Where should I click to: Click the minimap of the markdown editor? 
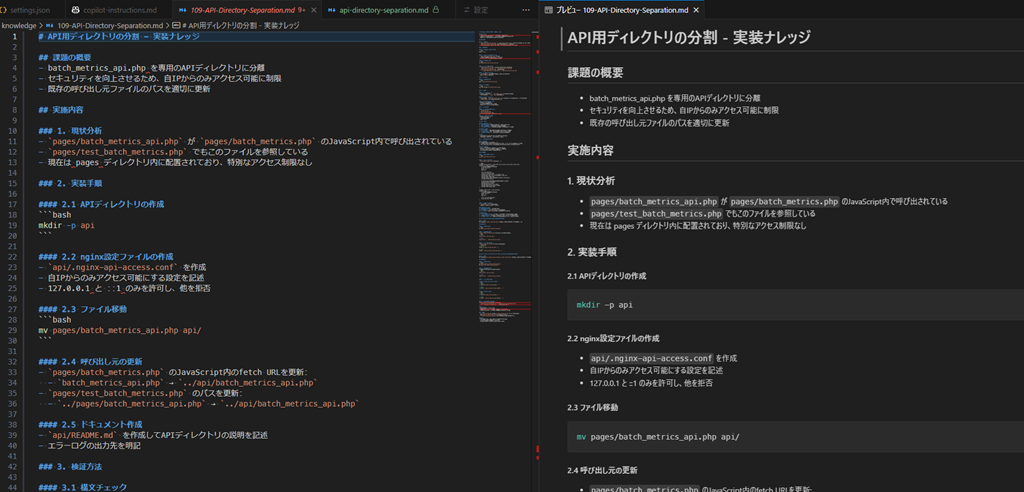pyautogui.click(x=506, y=176)
